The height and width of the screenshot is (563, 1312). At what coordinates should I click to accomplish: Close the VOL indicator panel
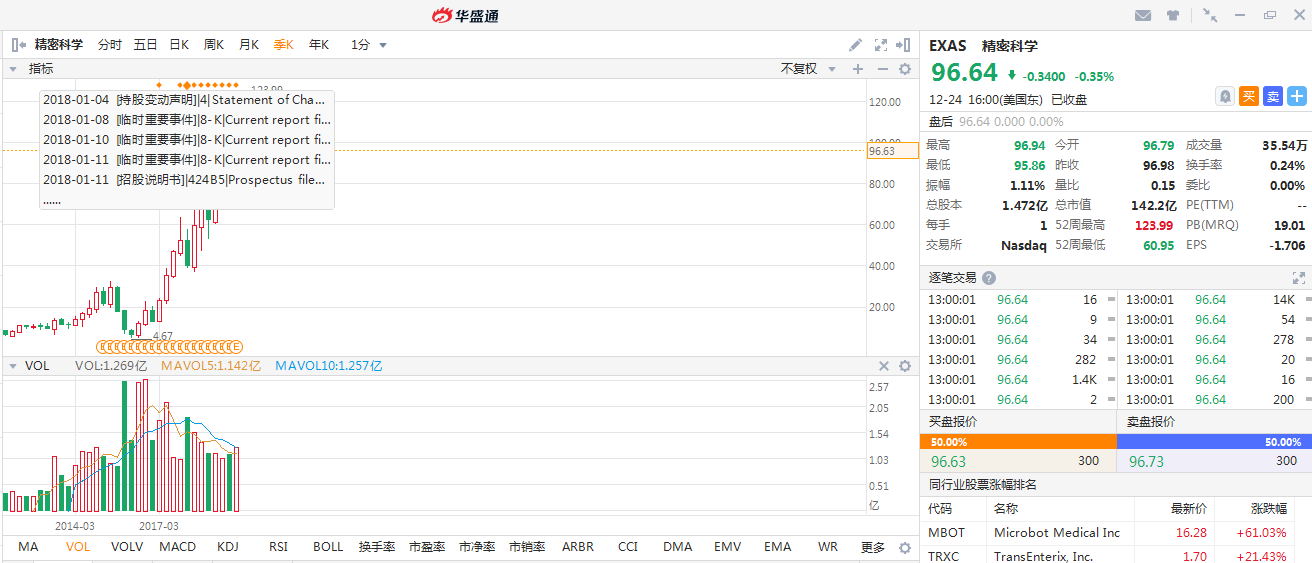tap(883, 366)
